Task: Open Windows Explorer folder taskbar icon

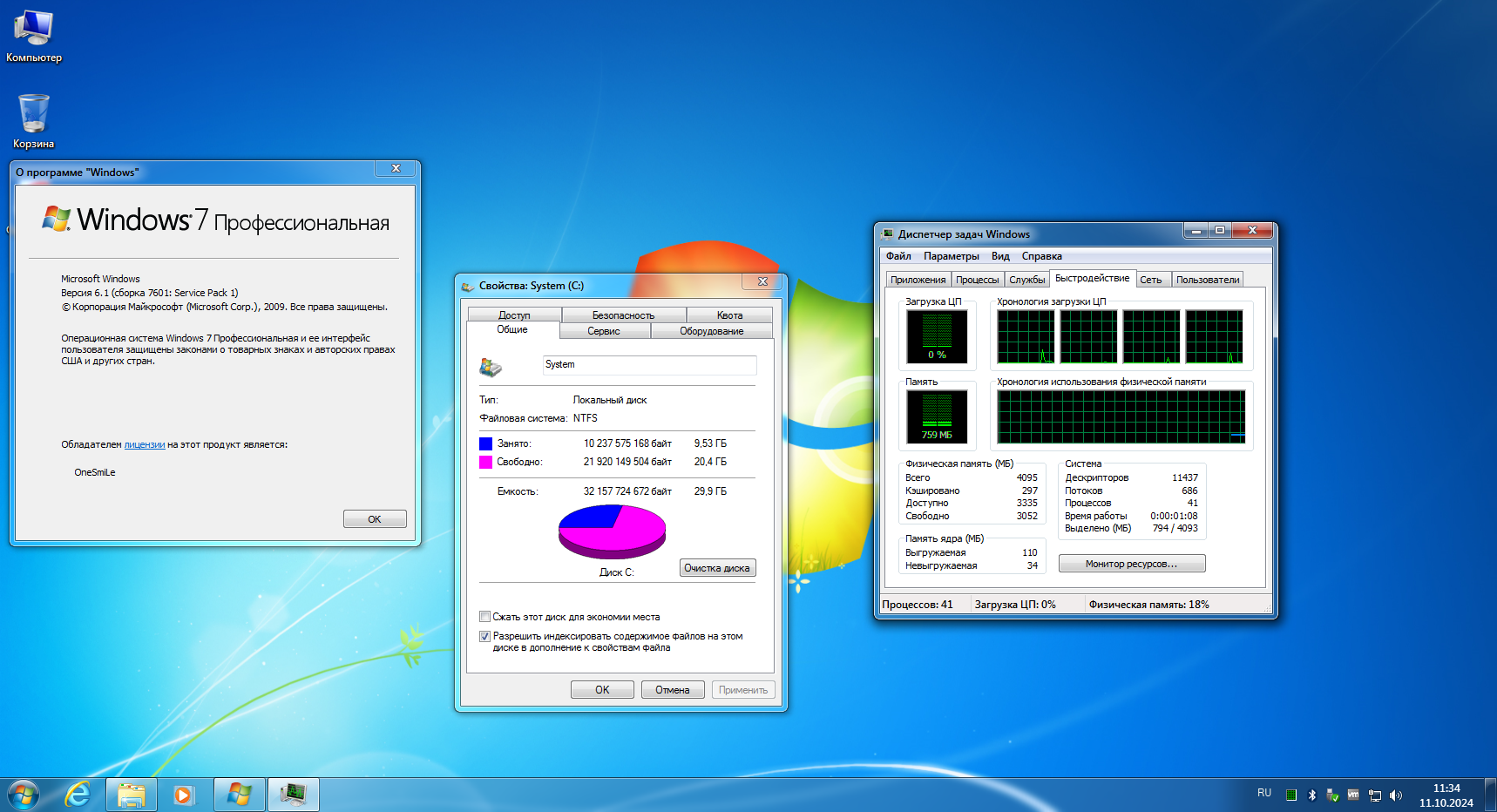Action: point(132,795)
